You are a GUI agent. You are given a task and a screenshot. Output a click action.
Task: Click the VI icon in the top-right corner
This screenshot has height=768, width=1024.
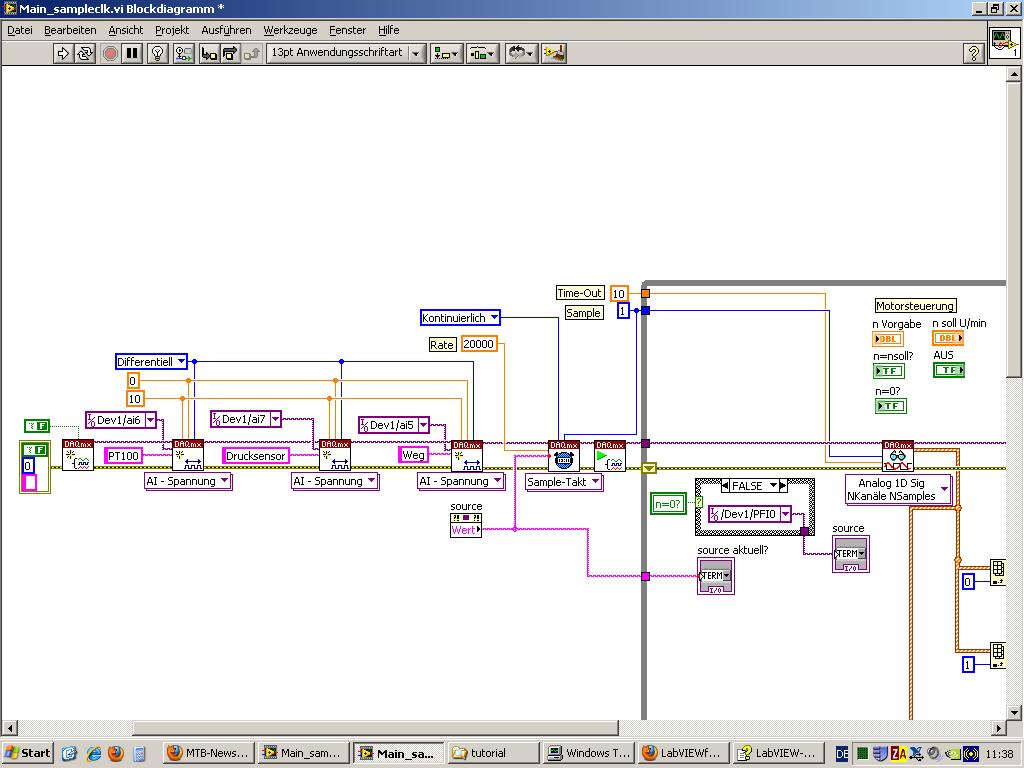pos(1004,42)
